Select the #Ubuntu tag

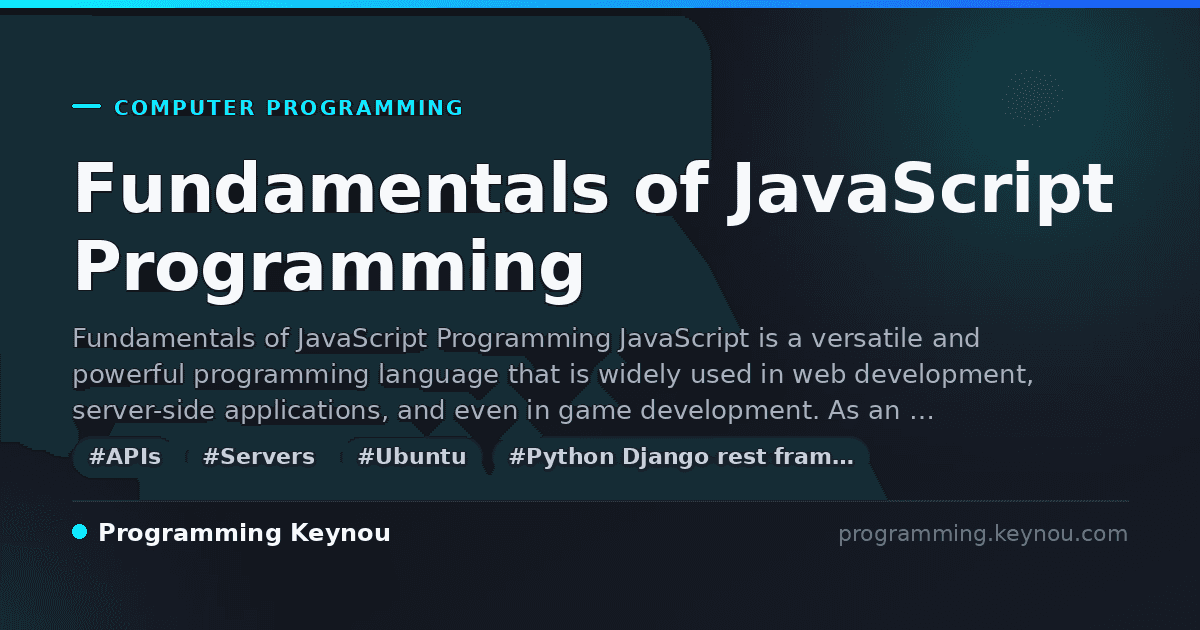tap(412, 457)
